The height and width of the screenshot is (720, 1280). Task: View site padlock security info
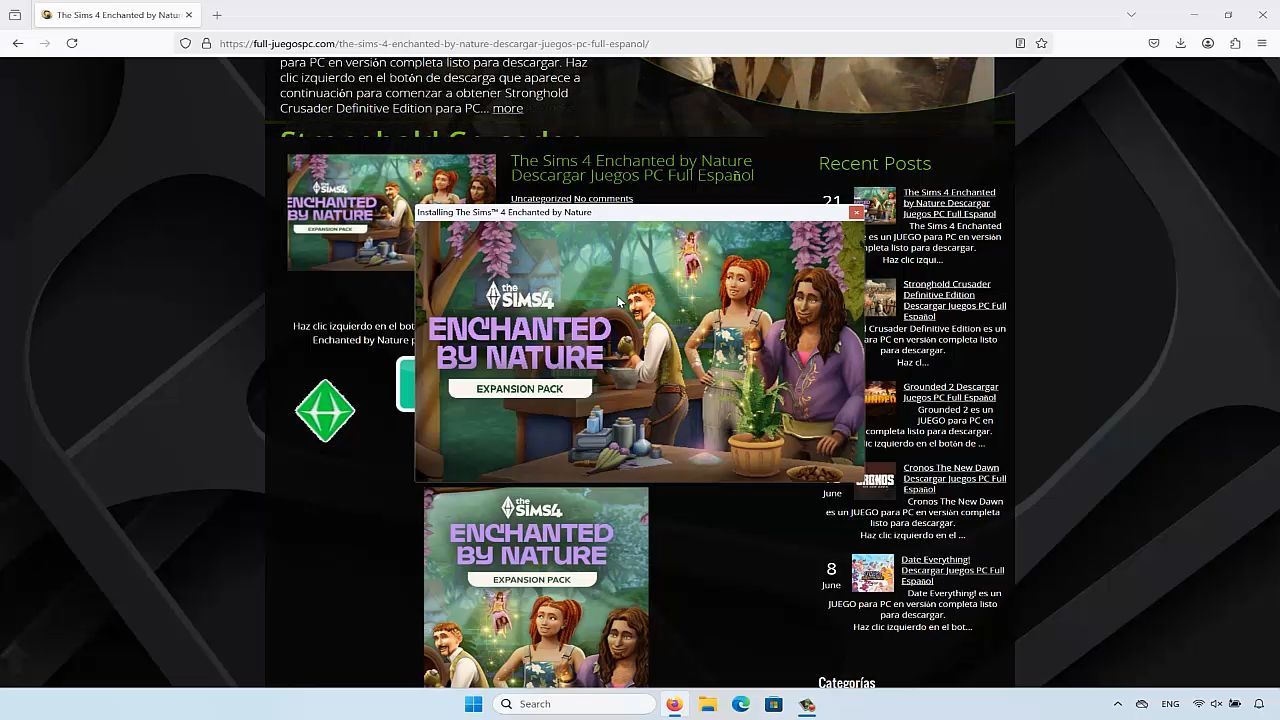[x=206, y=43]
